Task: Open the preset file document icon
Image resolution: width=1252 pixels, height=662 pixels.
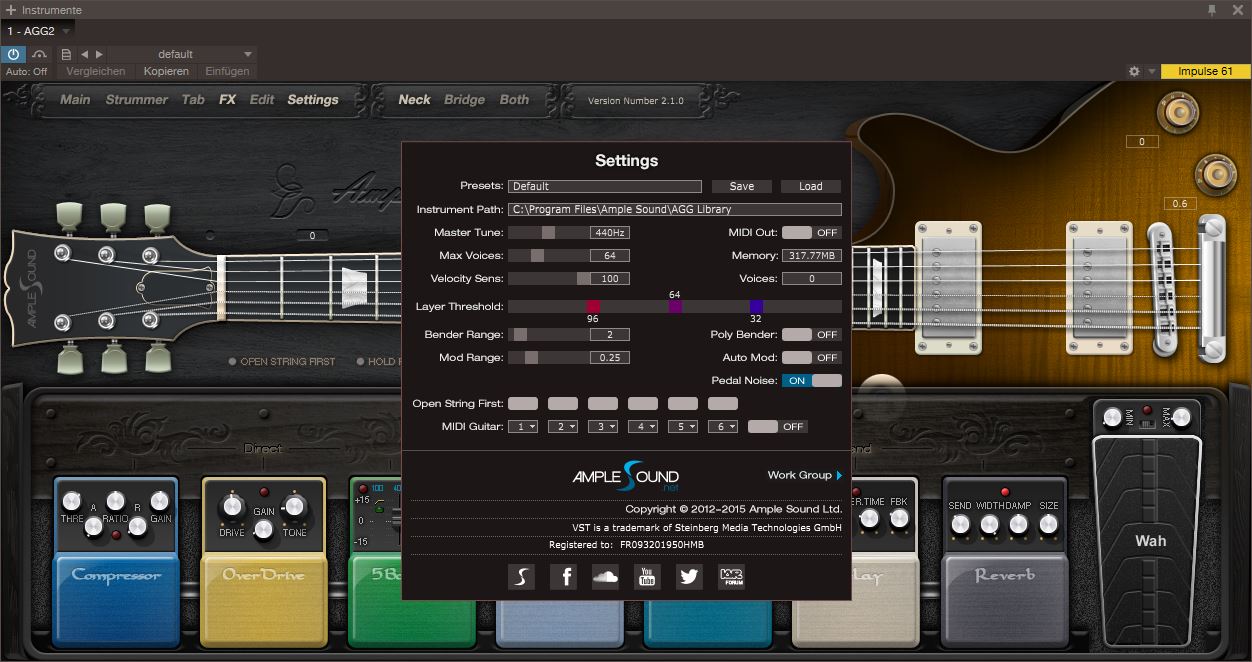Action: tap(66, 54)
